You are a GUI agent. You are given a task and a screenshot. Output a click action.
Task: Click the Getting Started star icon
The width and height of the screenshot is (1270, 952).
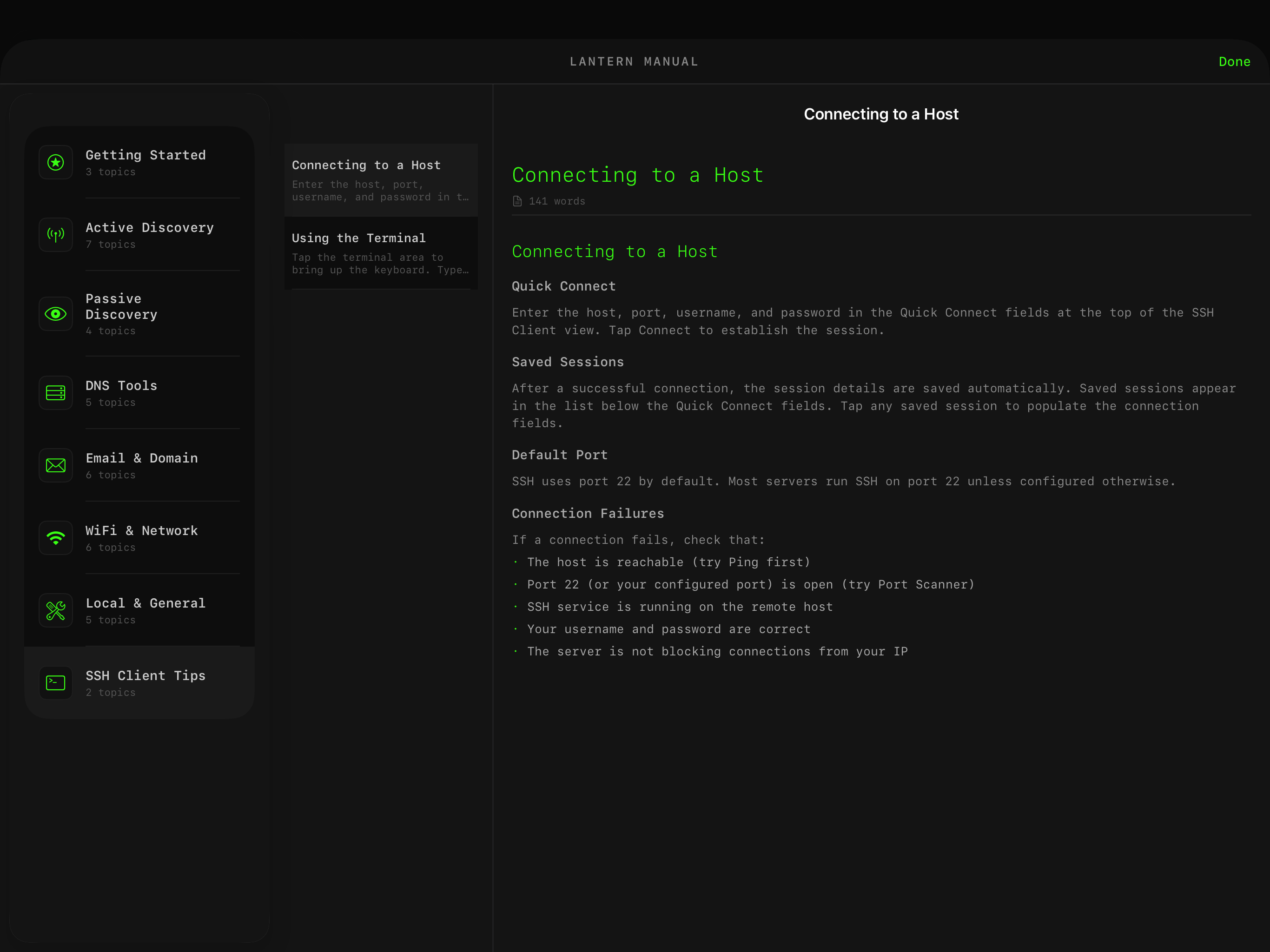[x=56, y=163]
